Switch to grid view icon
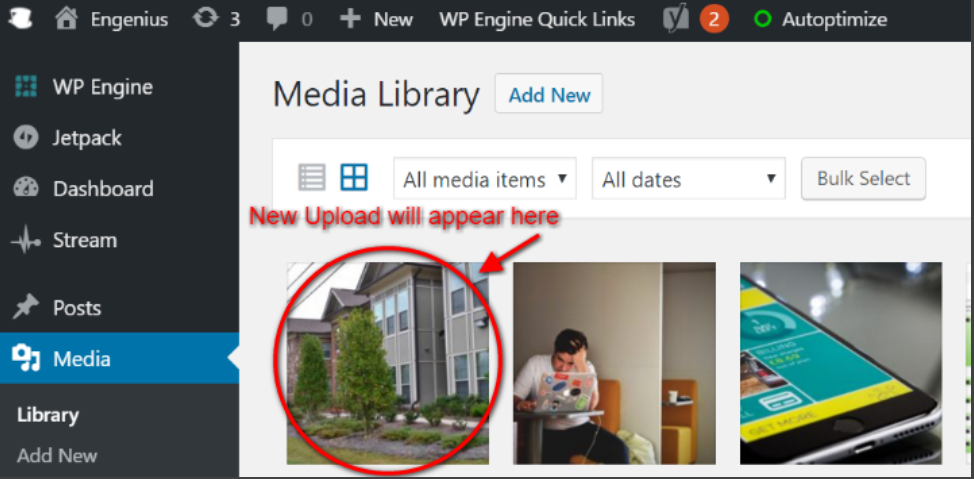This screenshot has width=974, height=479. (354, 178)
